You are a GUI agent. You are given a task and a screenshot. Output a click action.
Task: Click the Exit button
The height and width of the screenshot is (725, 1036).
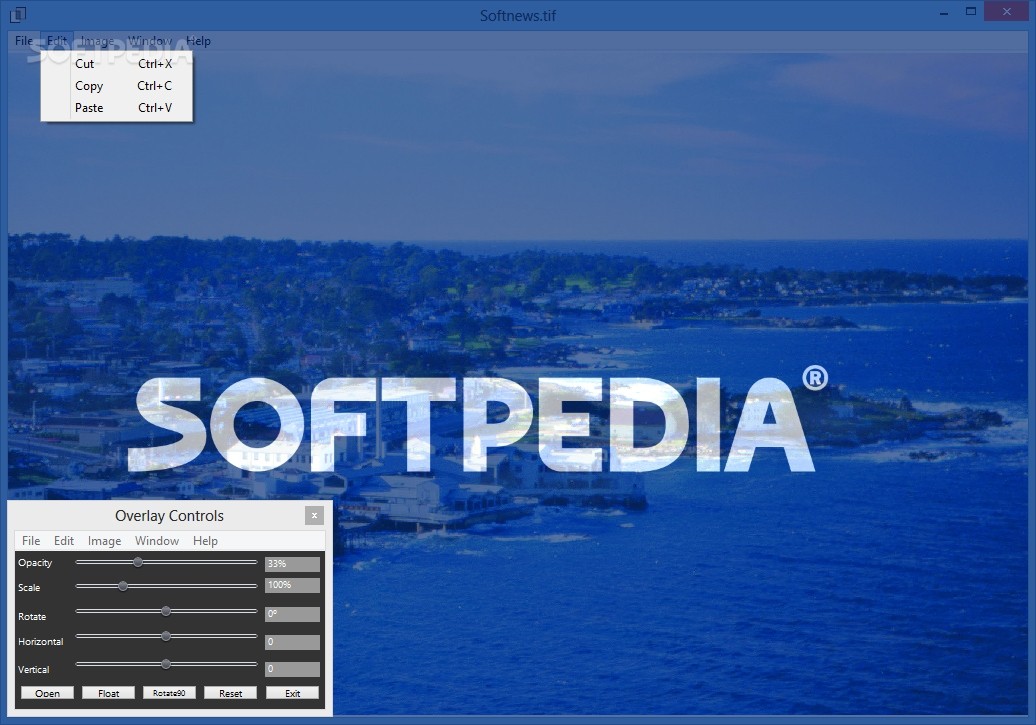click(x=293, y=693)
